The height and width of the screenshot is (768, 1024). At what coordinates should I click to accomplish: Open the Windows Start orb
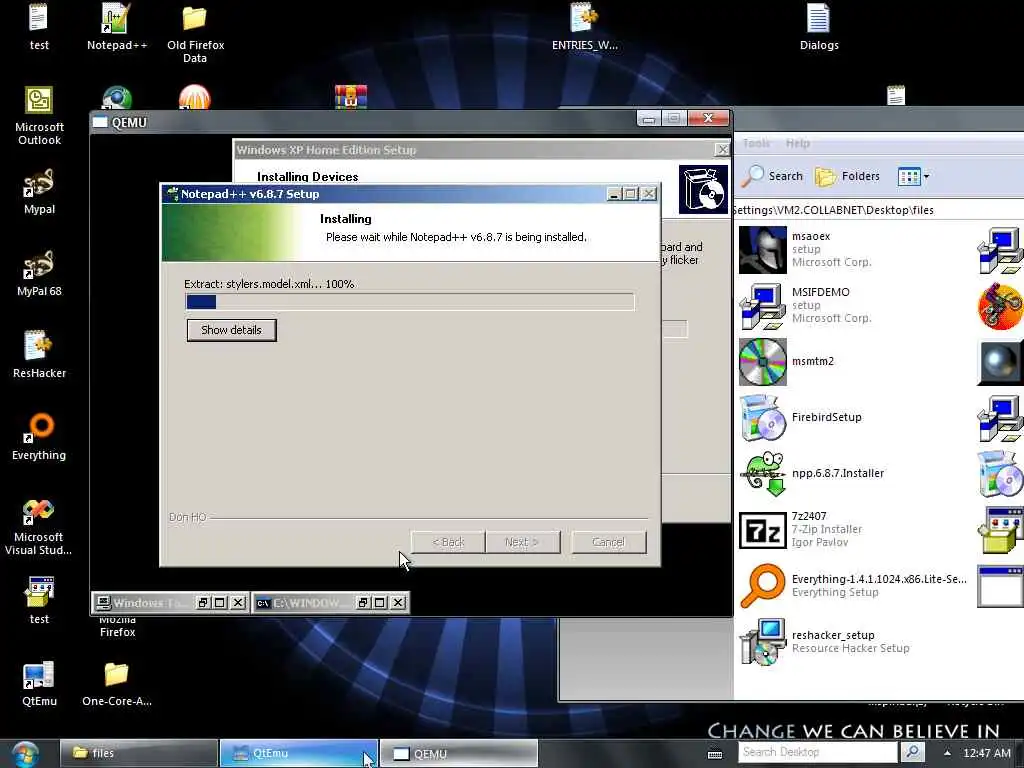(25, 754)
